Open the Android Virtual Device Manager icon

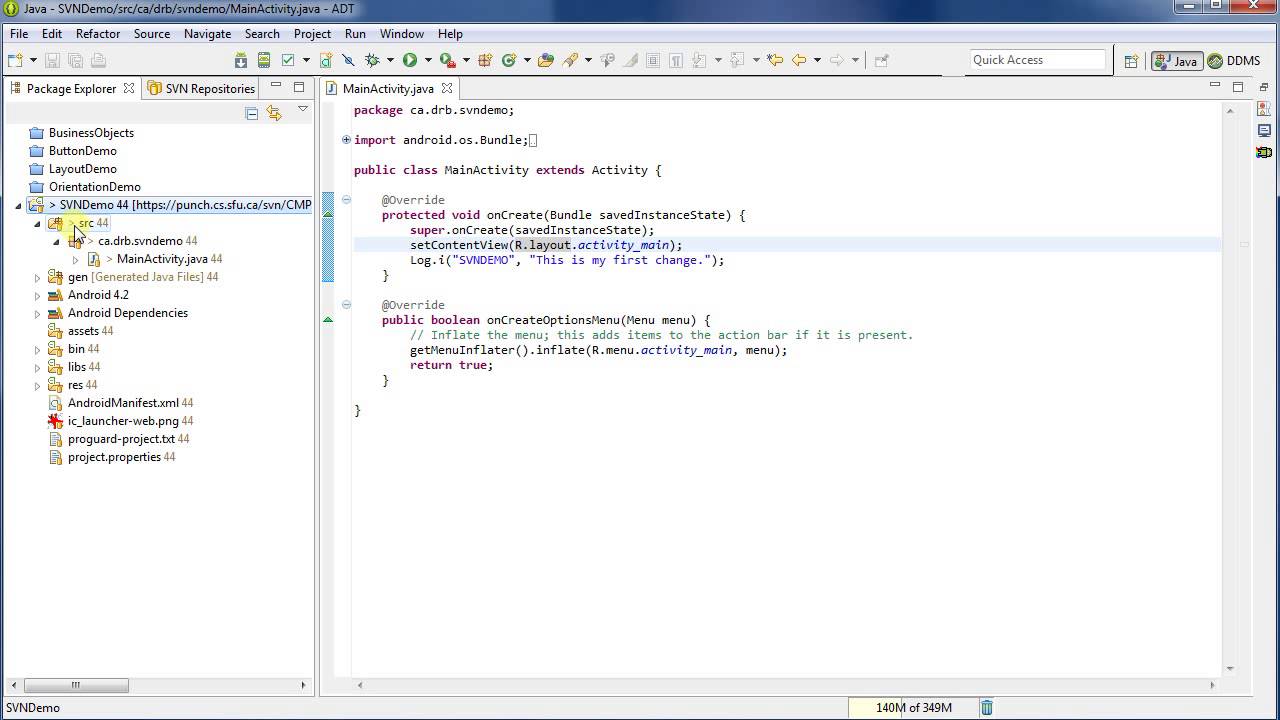(x=264, y=60)
